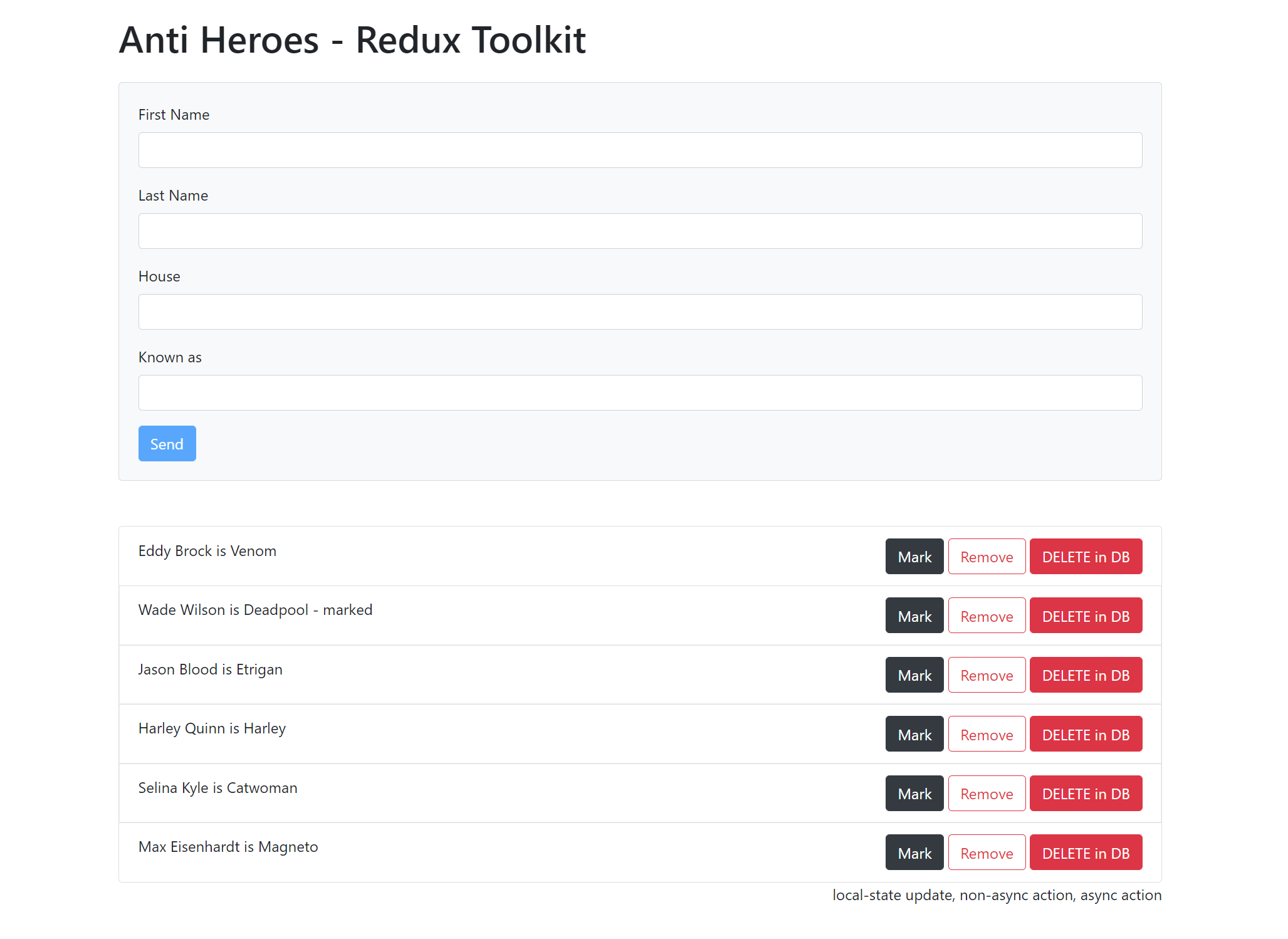Screen dimensions: 1288x939
Task: Delete Max Eisenhardt in DB
Action: [x=1085, y=852]
